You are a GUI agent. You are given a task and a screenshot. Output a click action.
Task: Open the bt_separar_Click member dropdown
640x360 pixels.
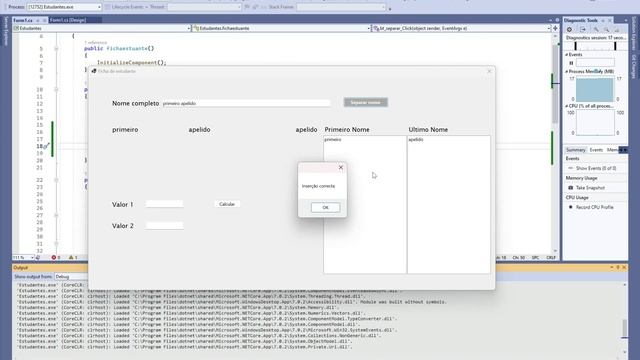click(461, 28)
